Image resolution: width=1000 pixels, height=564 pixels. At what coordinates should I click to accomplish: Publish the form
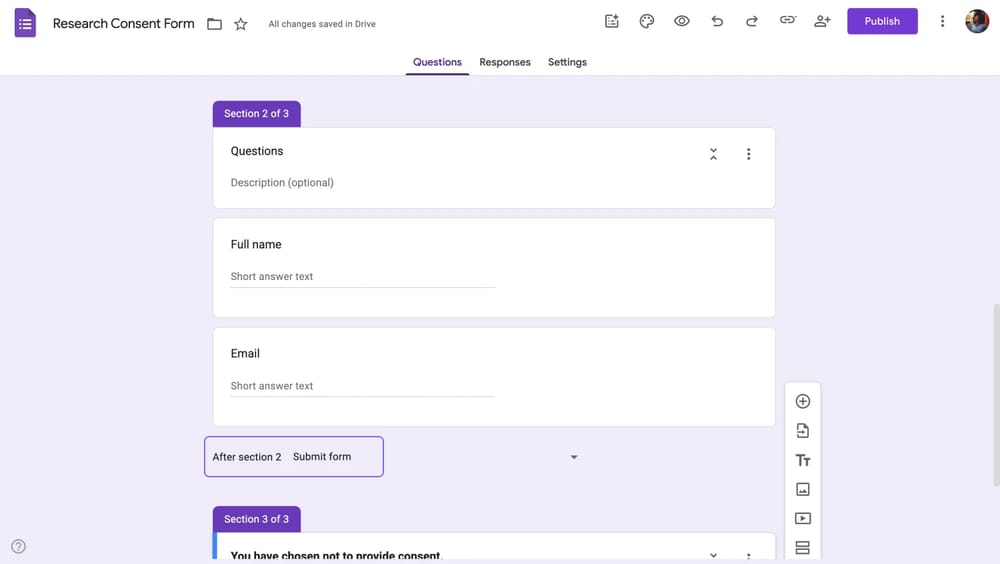click(882, 21)
